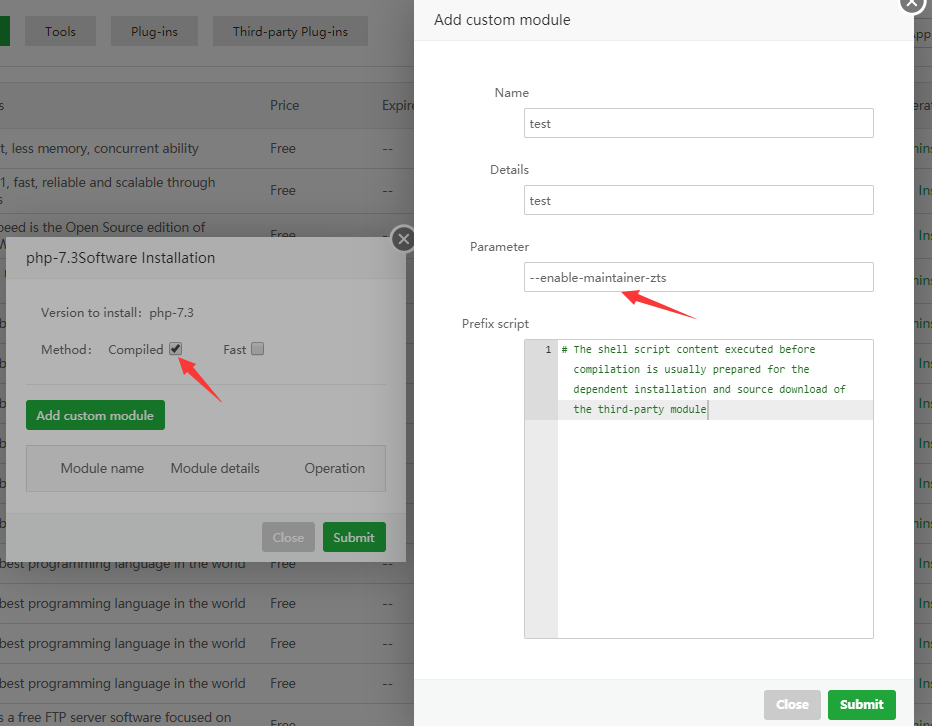Focus the Name input field

[x=698, y=123]
